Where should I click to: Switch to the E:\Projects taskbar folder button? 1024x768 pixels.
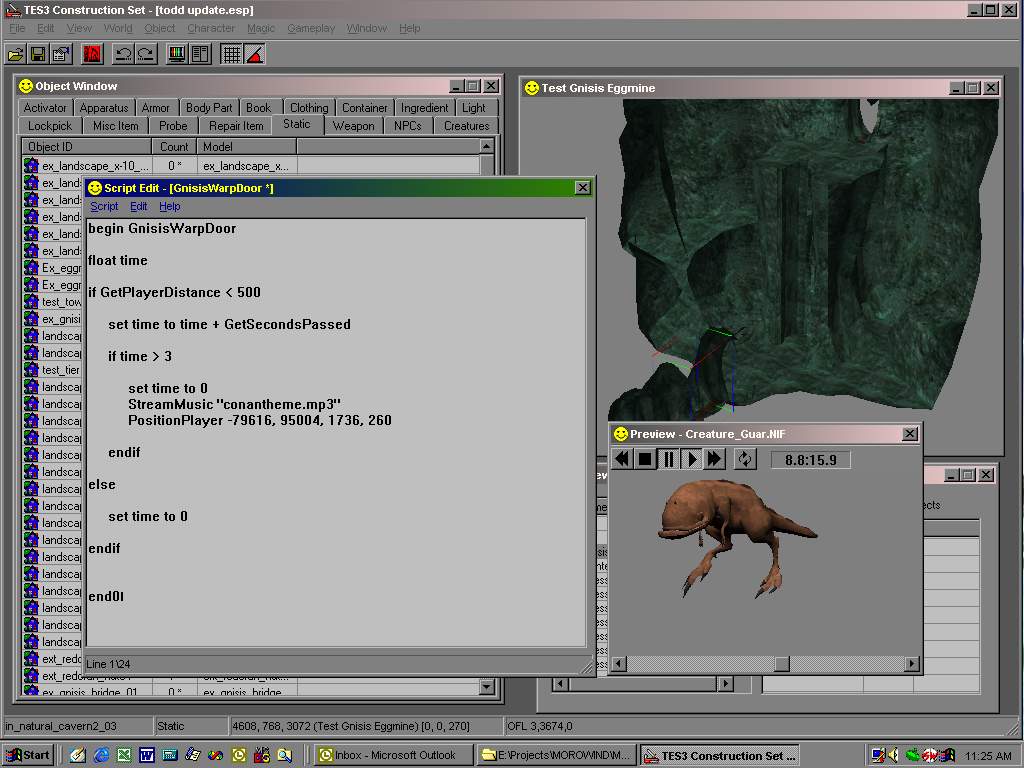556,755
